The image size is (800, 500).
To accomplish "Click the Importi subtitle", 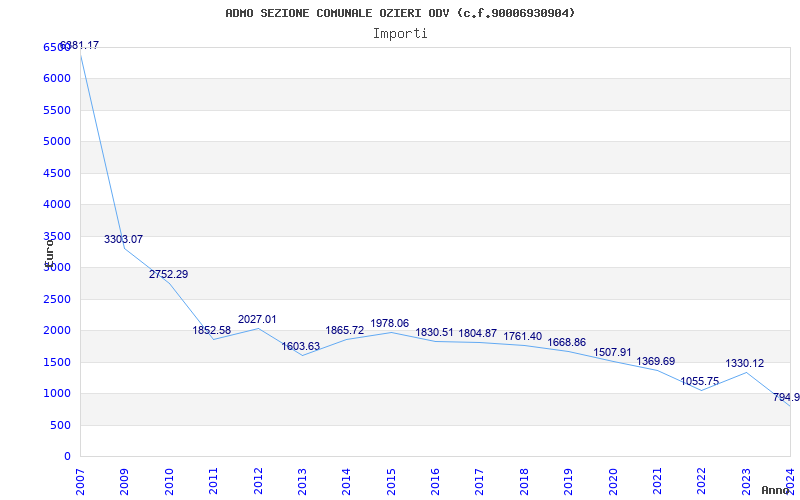I will pyautogui.click(x=400, y=34).
